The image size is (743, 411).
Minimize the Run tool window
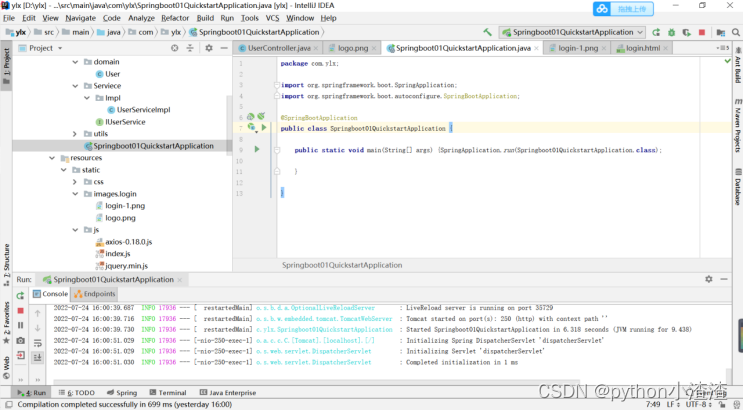tap(724, 279)
